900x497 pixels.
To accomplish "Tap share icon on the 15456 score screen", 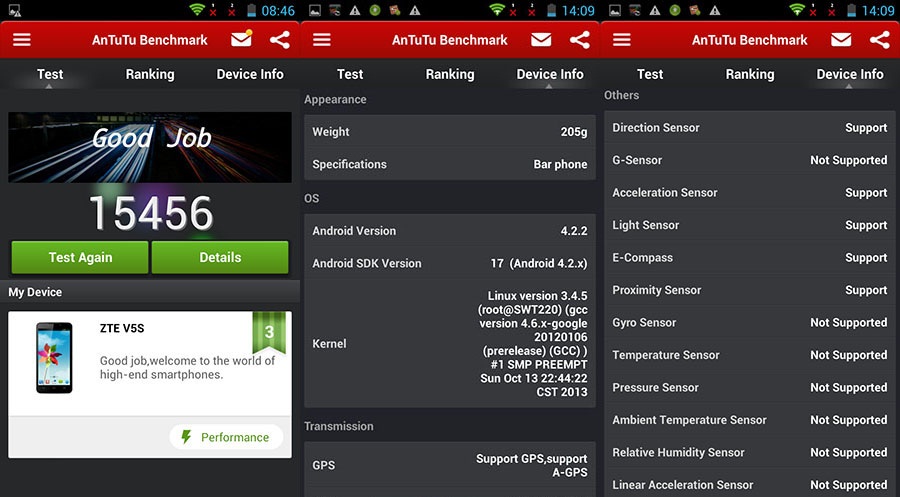I will pos(280,40).
